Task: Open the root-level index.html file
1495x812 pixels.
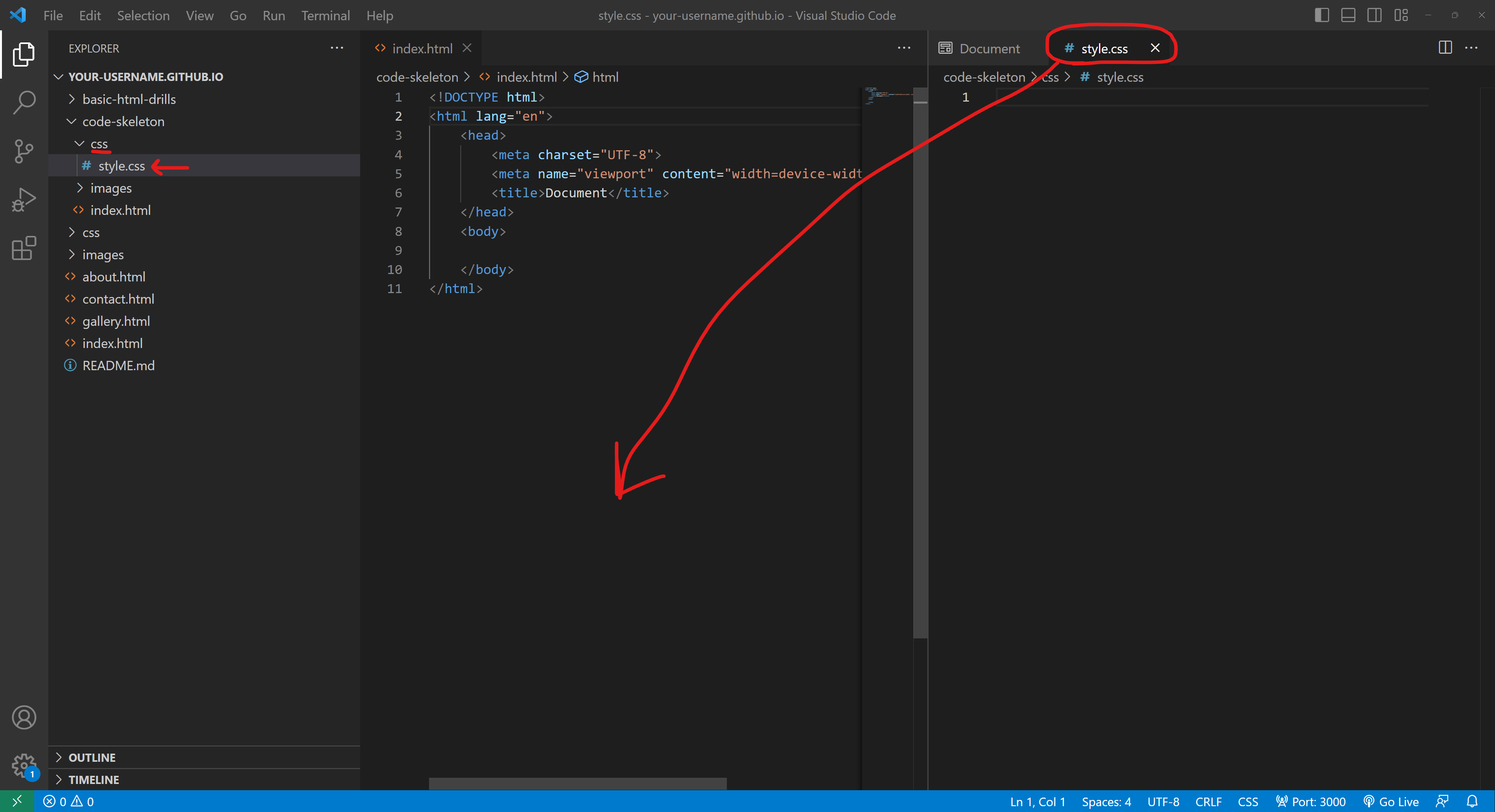Action: point(204,343)
